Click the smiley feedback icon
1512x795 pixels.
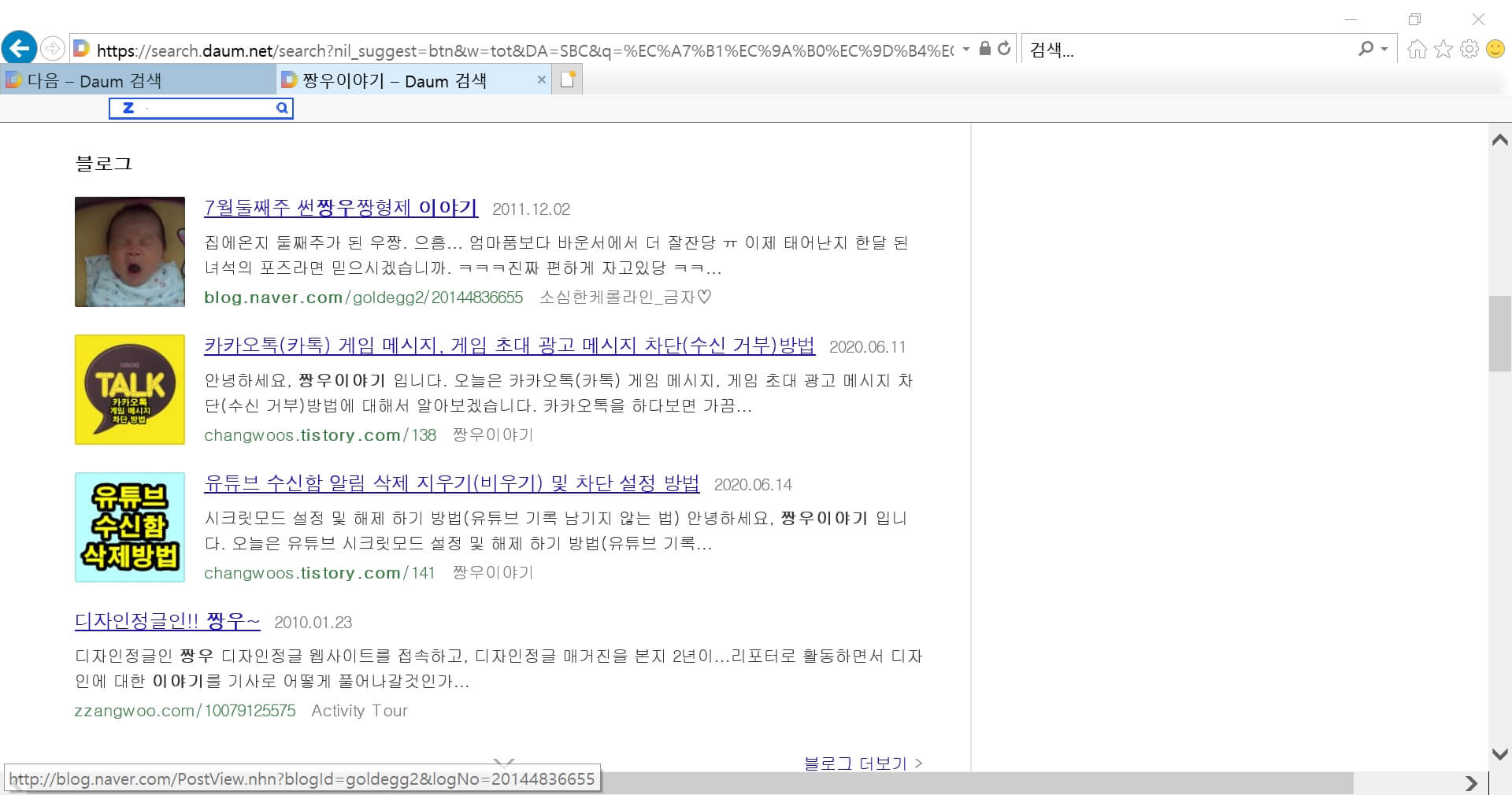point(1495,50)
